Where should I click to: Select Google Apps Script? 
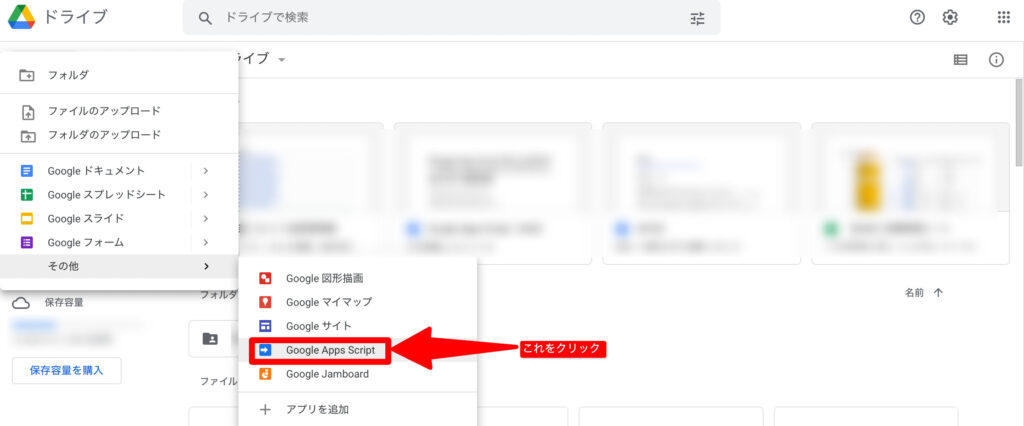click(358, 350)
